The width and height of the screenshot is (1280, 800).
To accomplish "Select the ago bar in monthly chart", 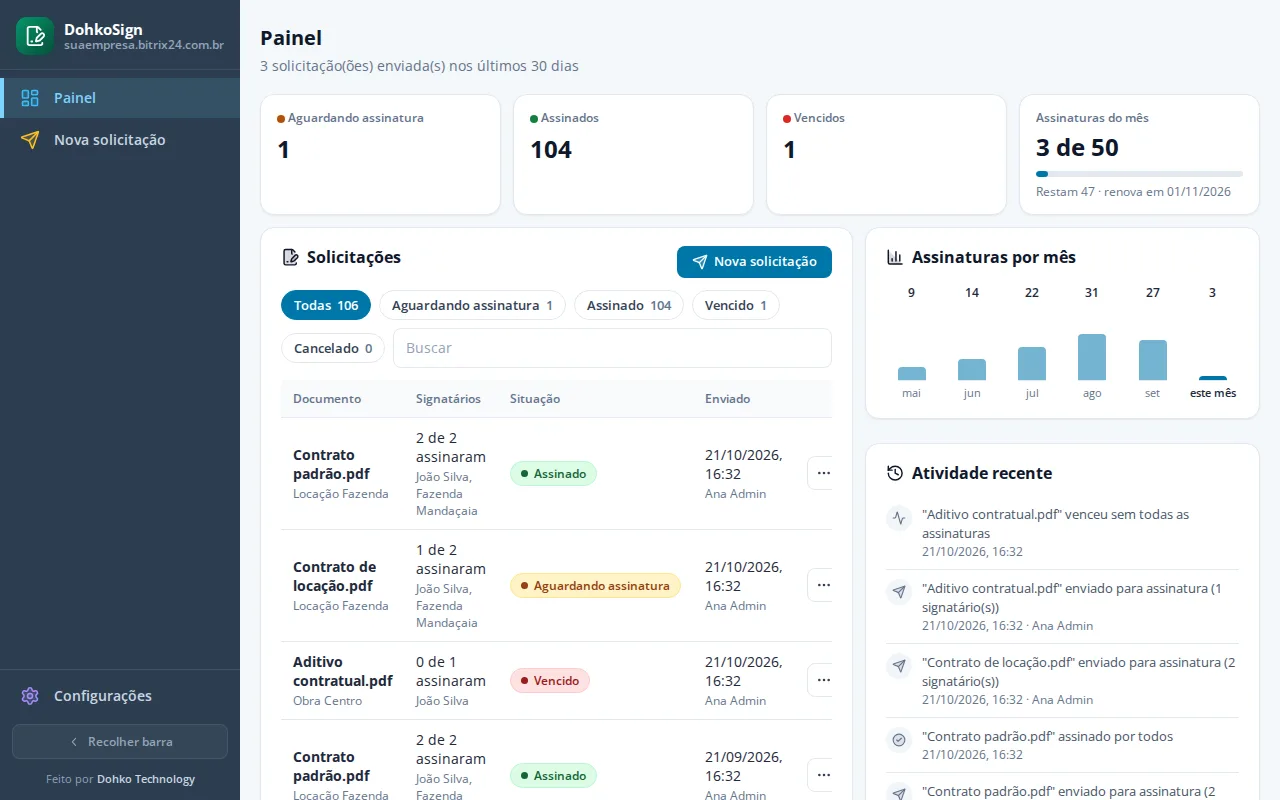I will [x=1092, y=357].
